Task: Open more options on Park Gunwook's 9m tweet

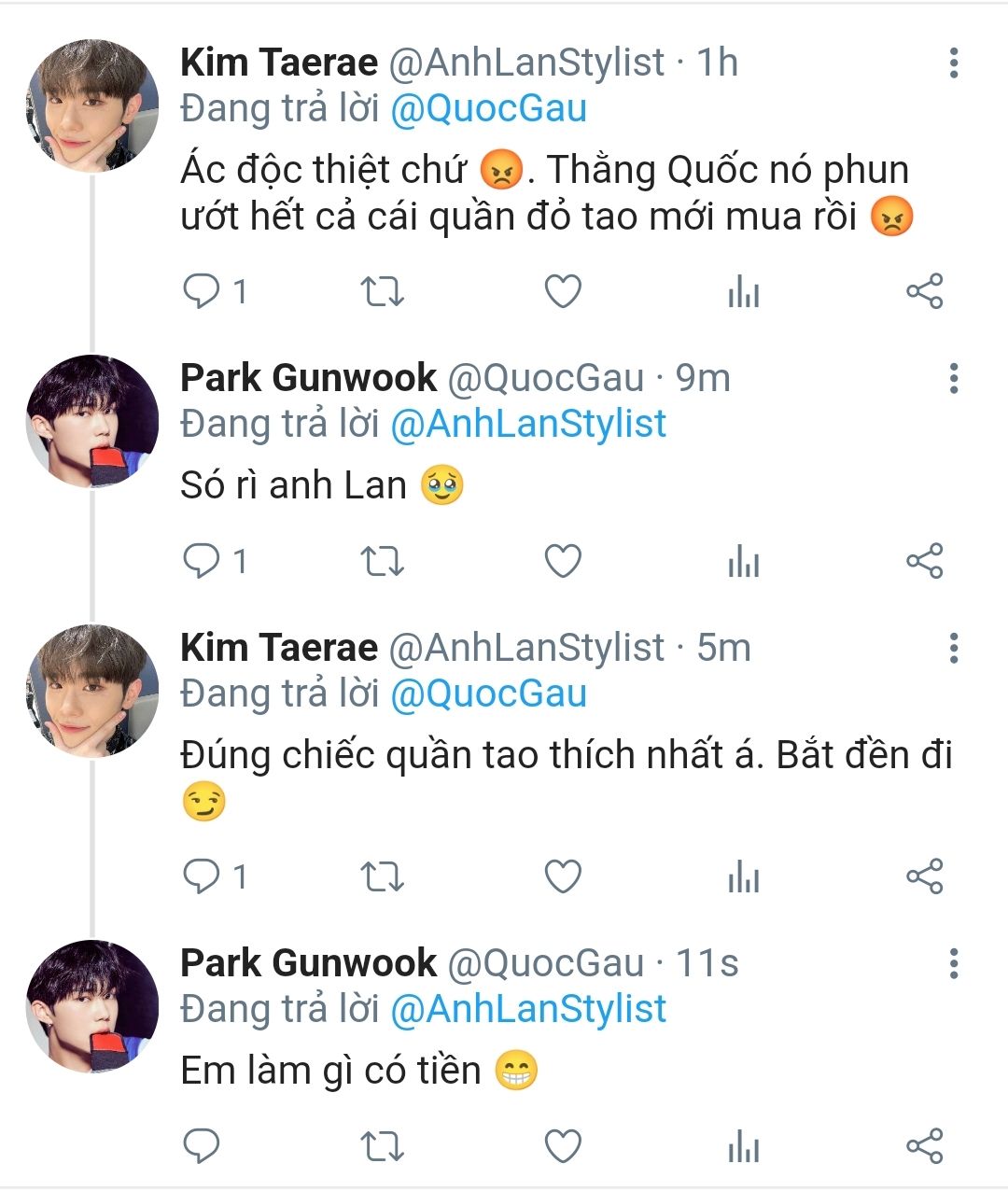Action: [953, 378]
